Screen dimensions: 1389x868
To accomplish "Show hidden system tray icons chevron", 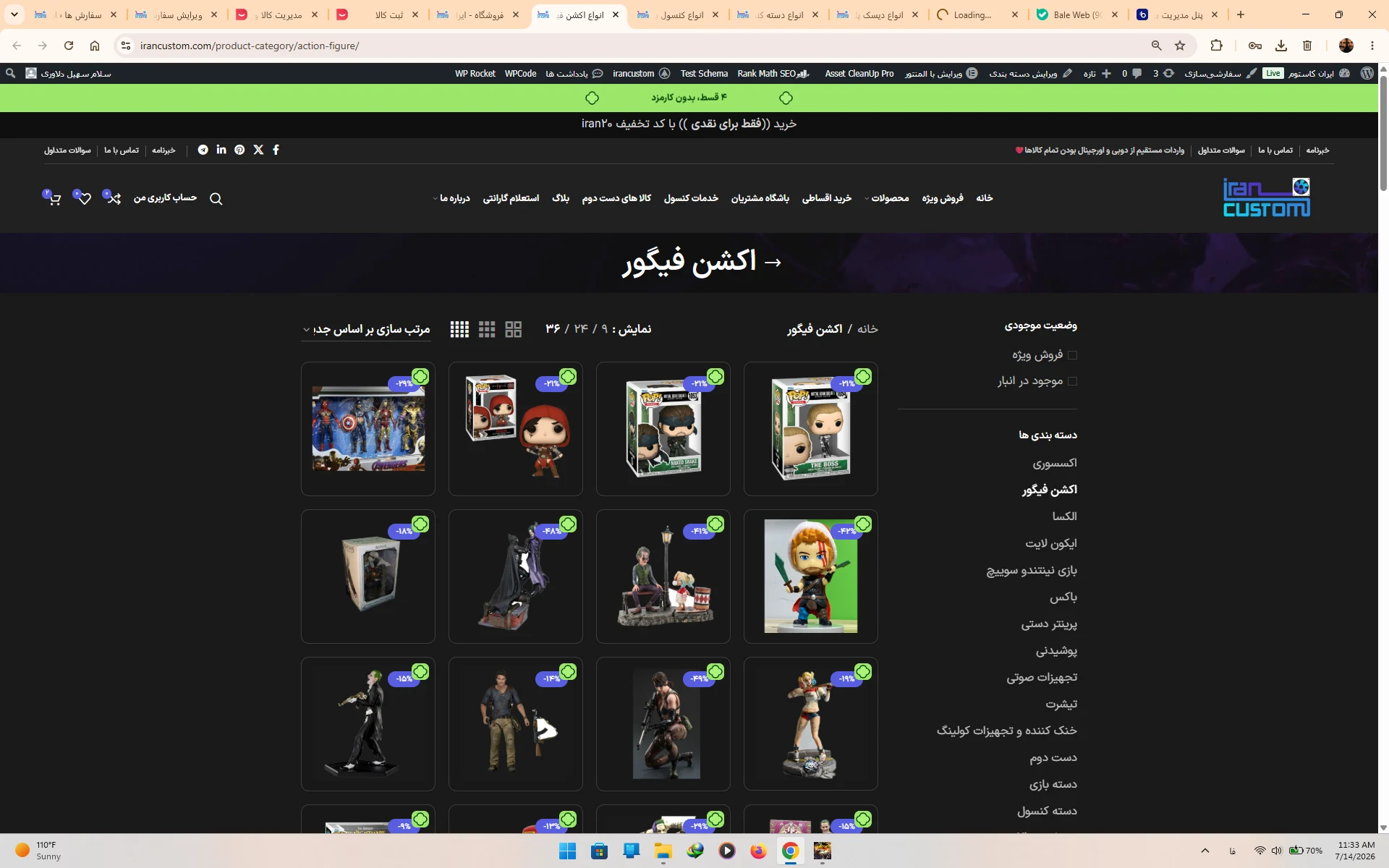I will 1205,851.
